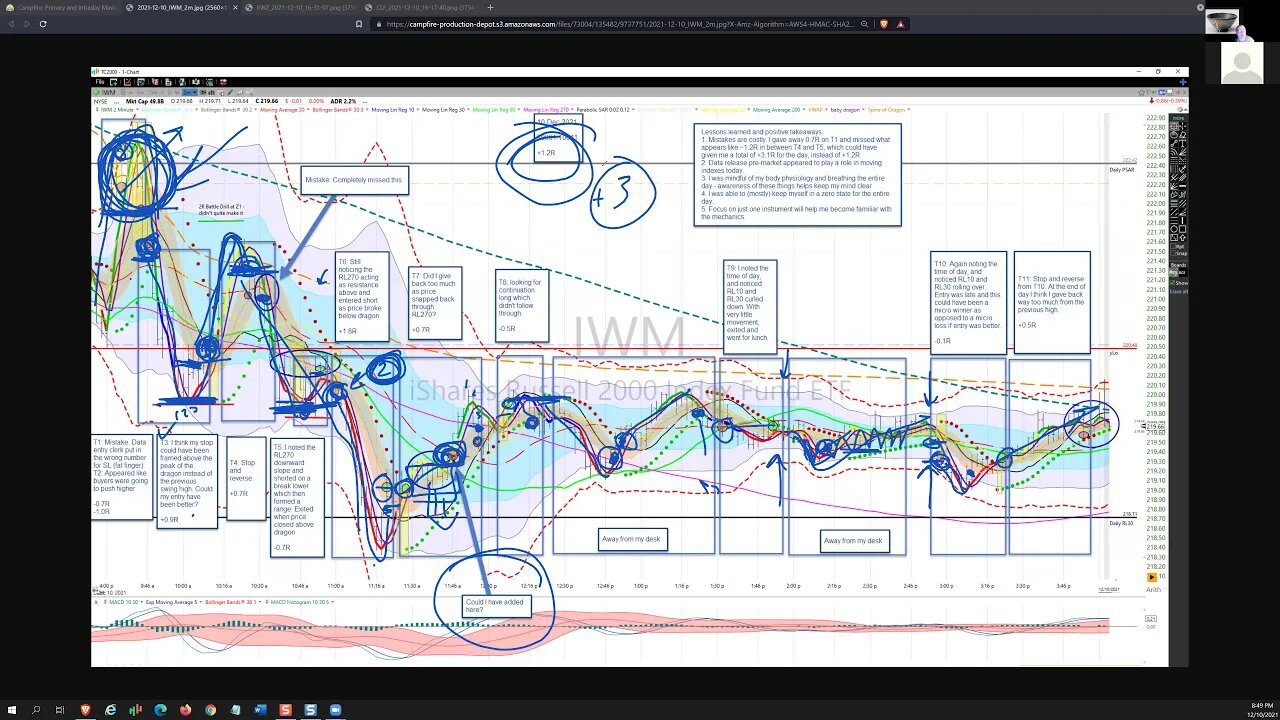Go forward in browser history

click(x=25, y=23)
